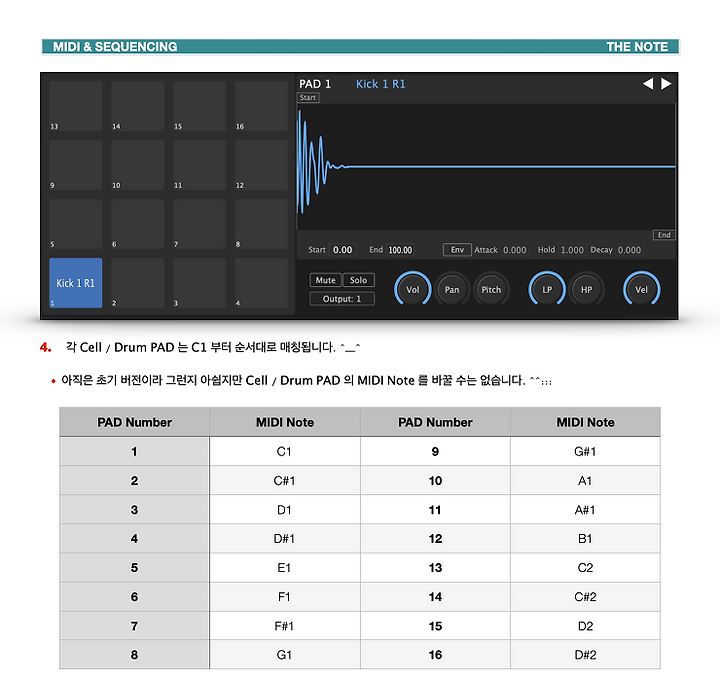720x680 pixels.
Task: Click the G1 table cell
Action: point(285,655)
